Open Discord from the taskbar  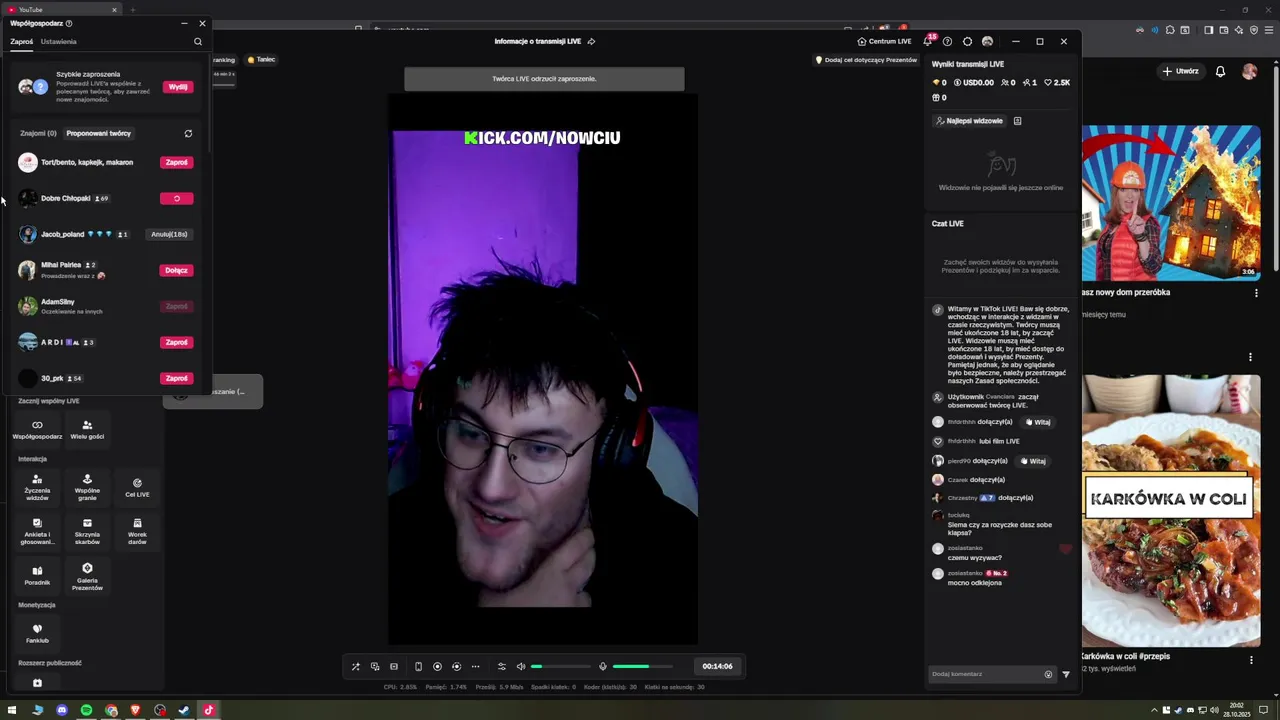click(x=62, y=710)
